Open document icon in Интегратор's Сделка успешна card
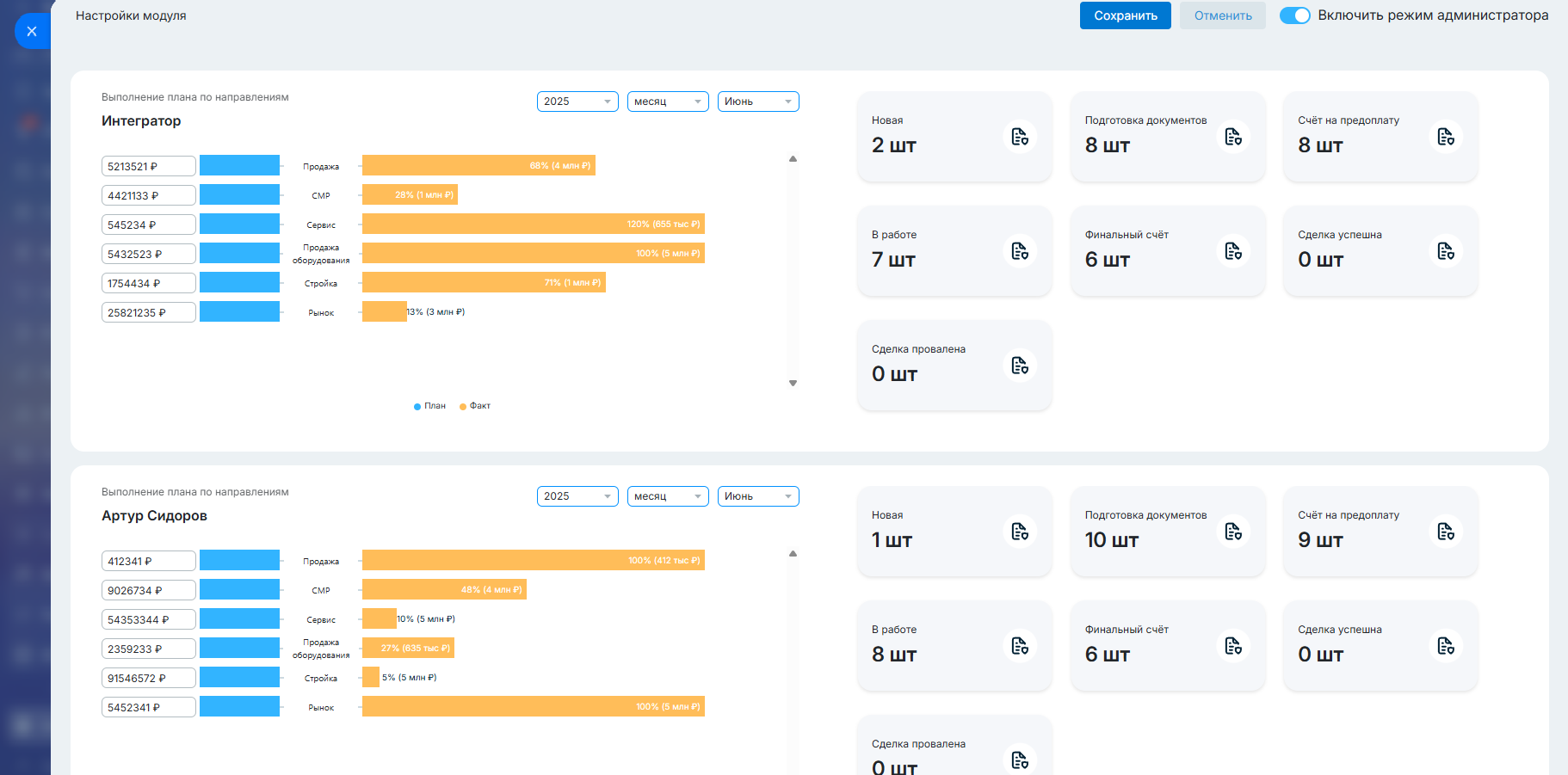The image size is (1568, 775). (1446, 251)
